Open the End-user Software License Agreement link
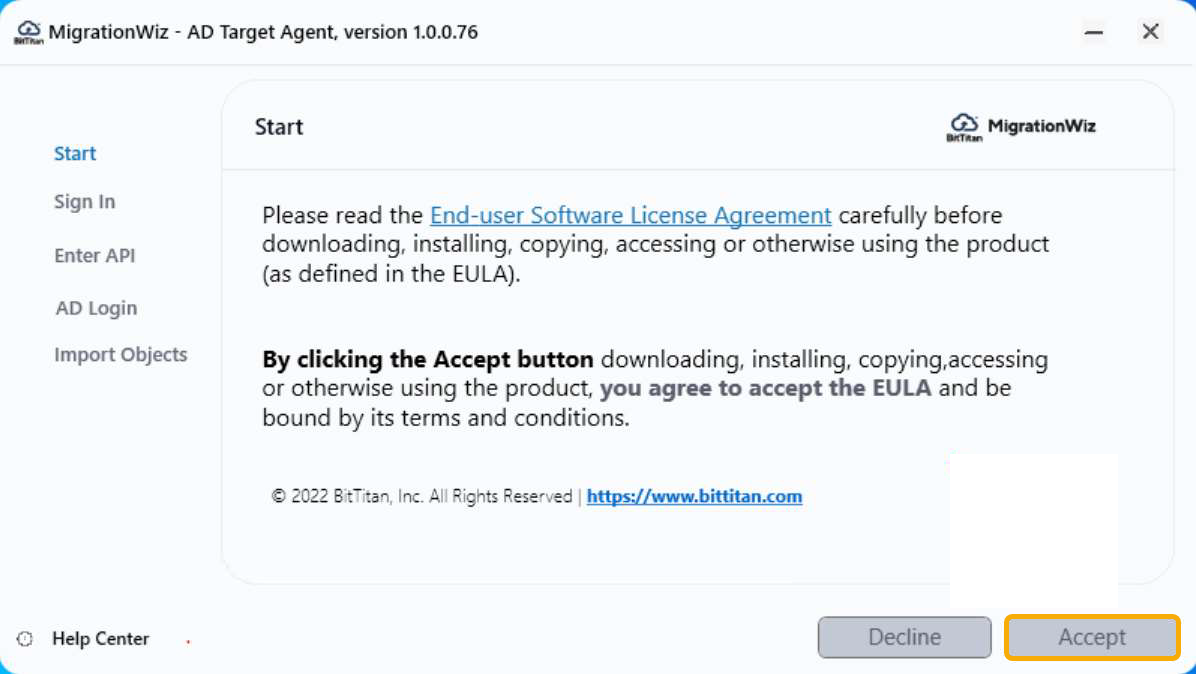Screen dimensions: 1196x674 click(x=630, y=215)
